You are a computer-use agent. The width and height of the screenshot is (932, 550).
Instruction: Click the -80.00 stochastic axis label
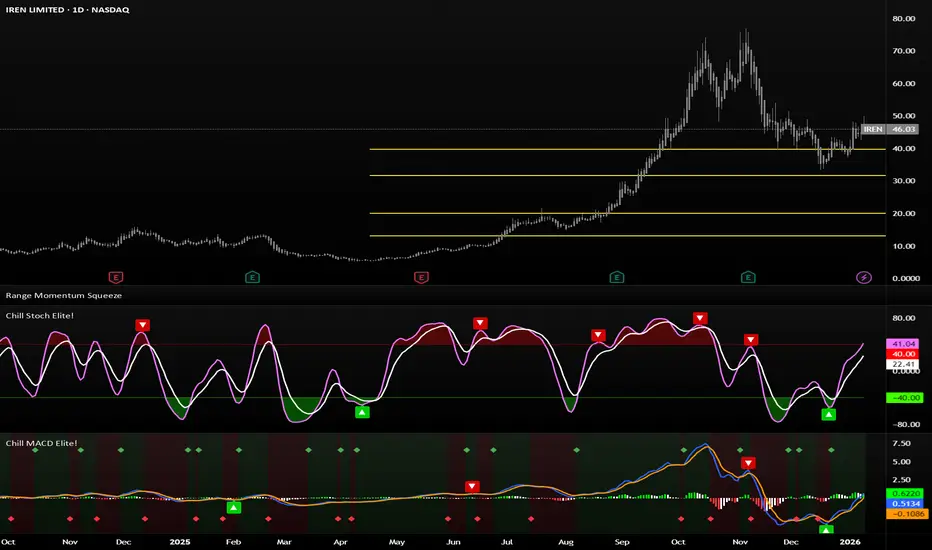[906, 425]
